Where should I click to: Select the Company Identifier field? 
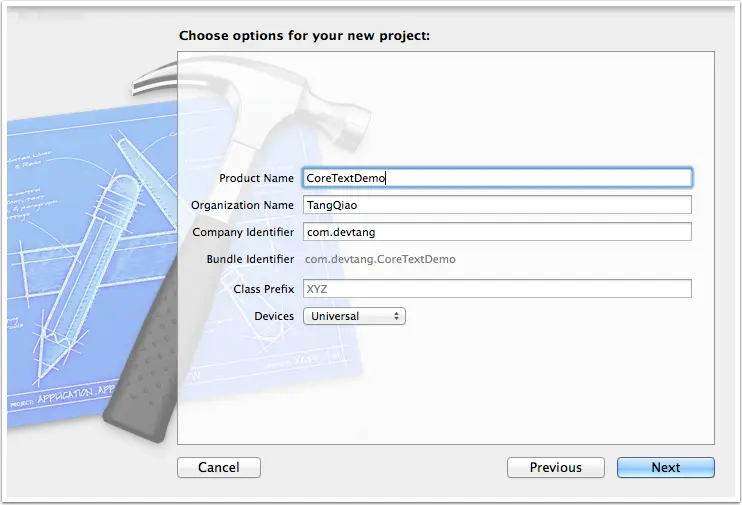coord(497,232)
